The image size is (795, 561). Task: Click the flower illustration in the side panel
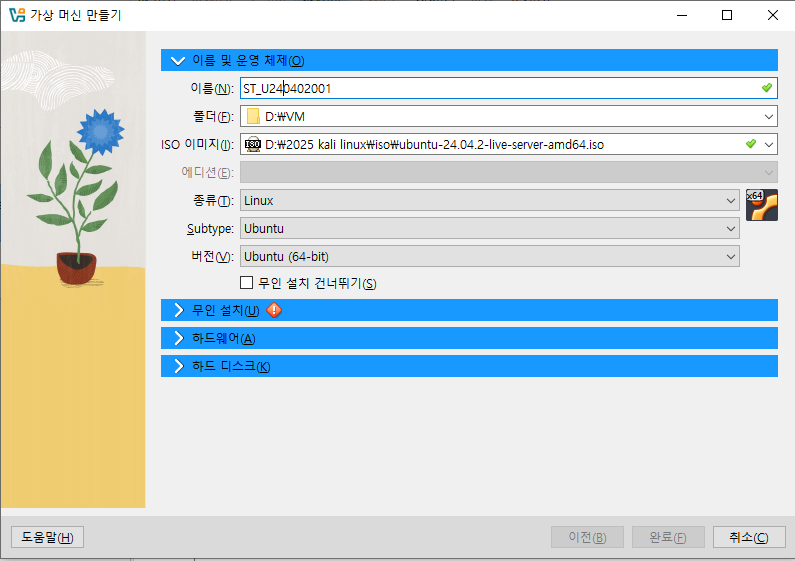pyautogui.click(x=76, y=197)
